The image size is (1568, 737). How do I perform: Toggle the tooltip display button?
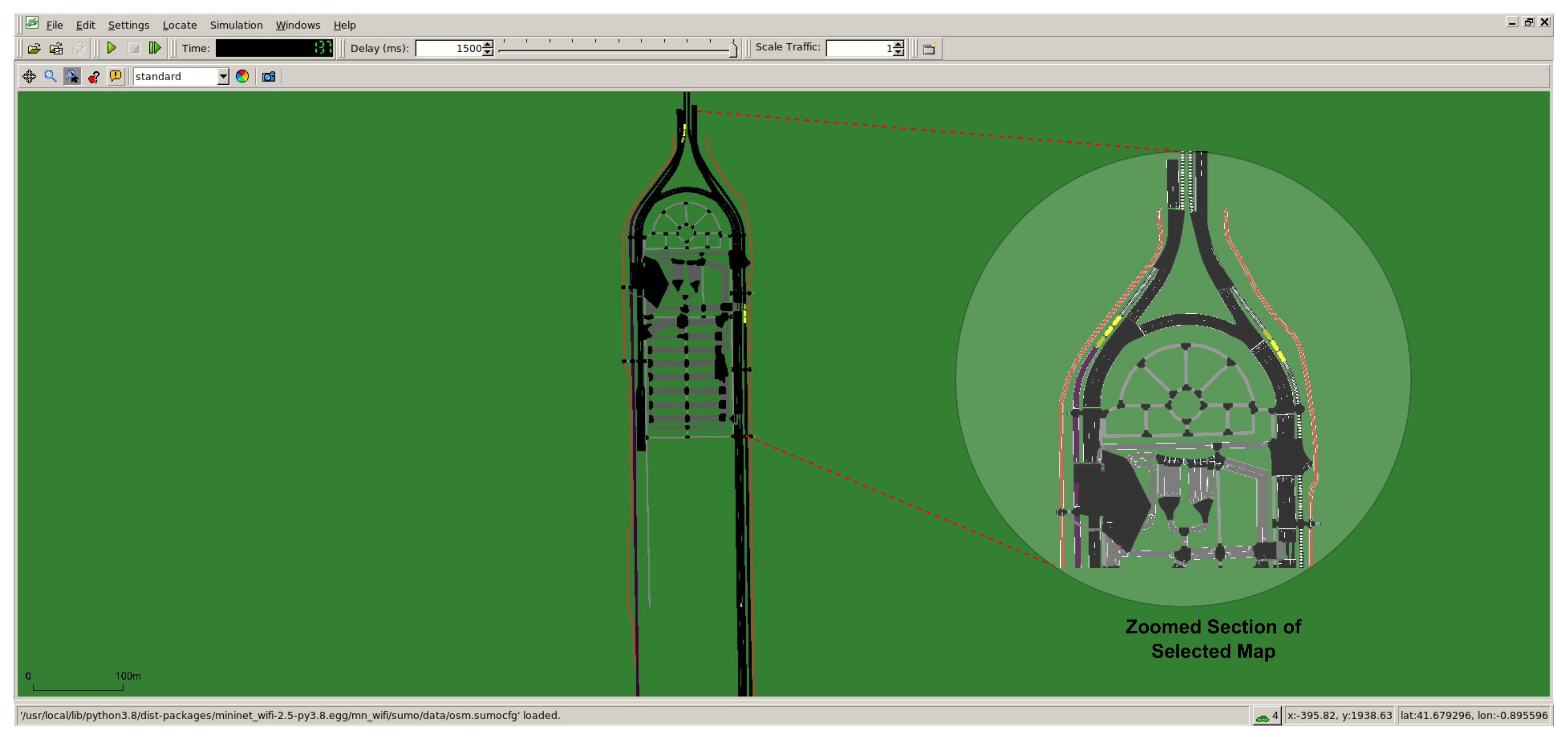pos(94,77)
